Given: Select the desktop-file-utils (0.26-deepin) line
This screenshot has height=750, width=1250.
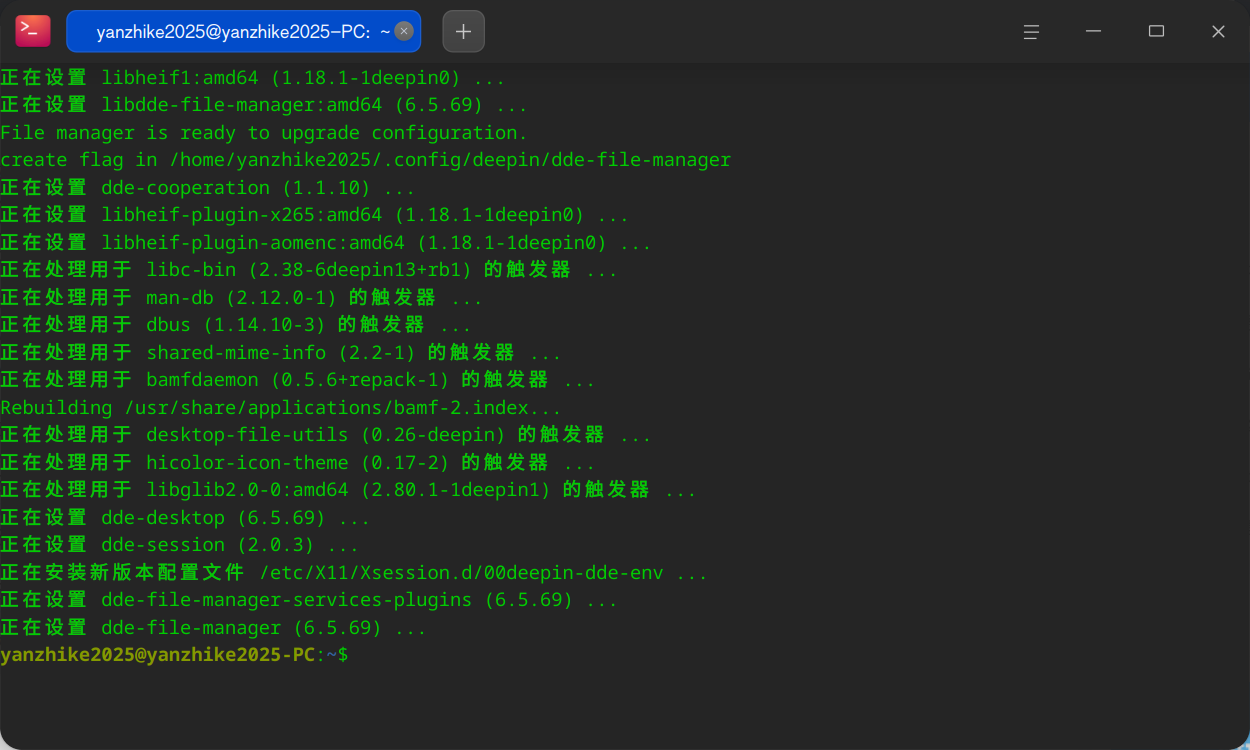Looking at the screenshot, I should (x=326, y=435).
